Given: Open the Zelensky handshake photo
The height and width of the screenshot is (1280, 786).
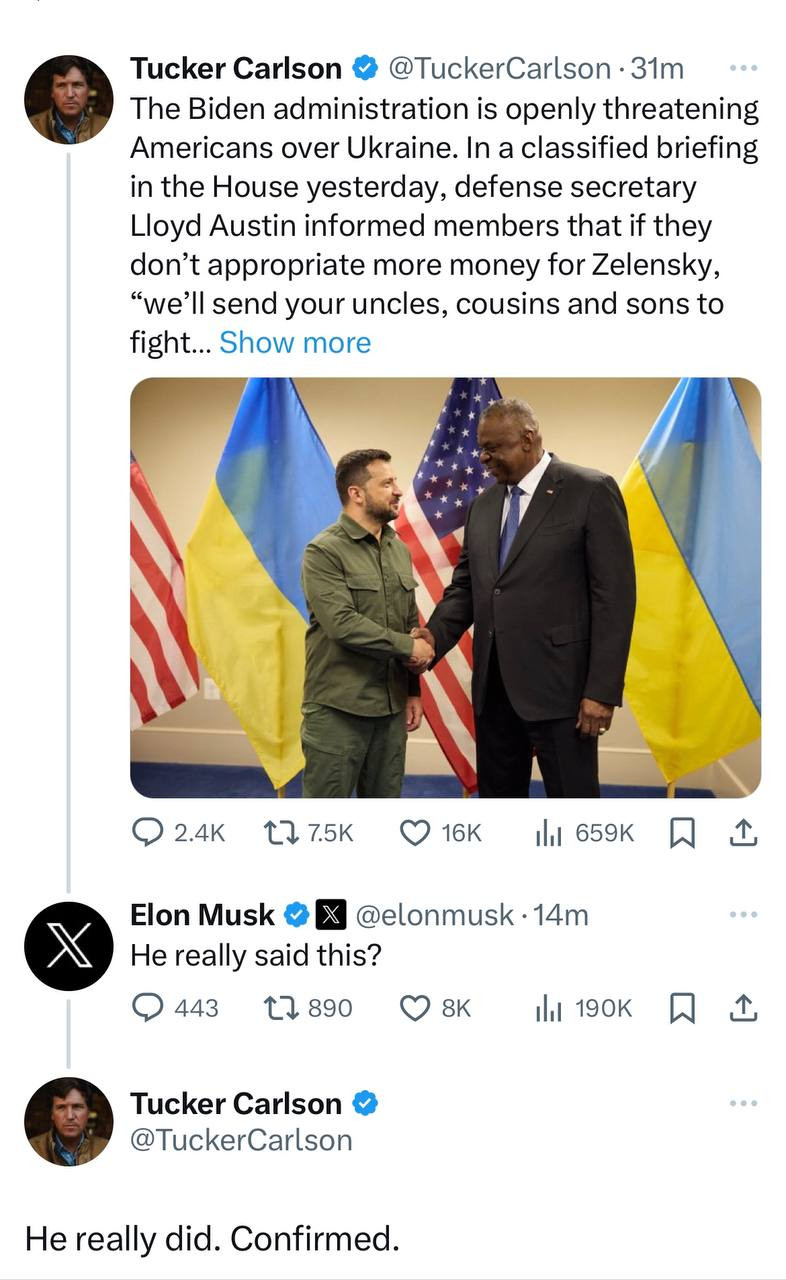Looking at the screenshot, I should [x=445, y=587].
